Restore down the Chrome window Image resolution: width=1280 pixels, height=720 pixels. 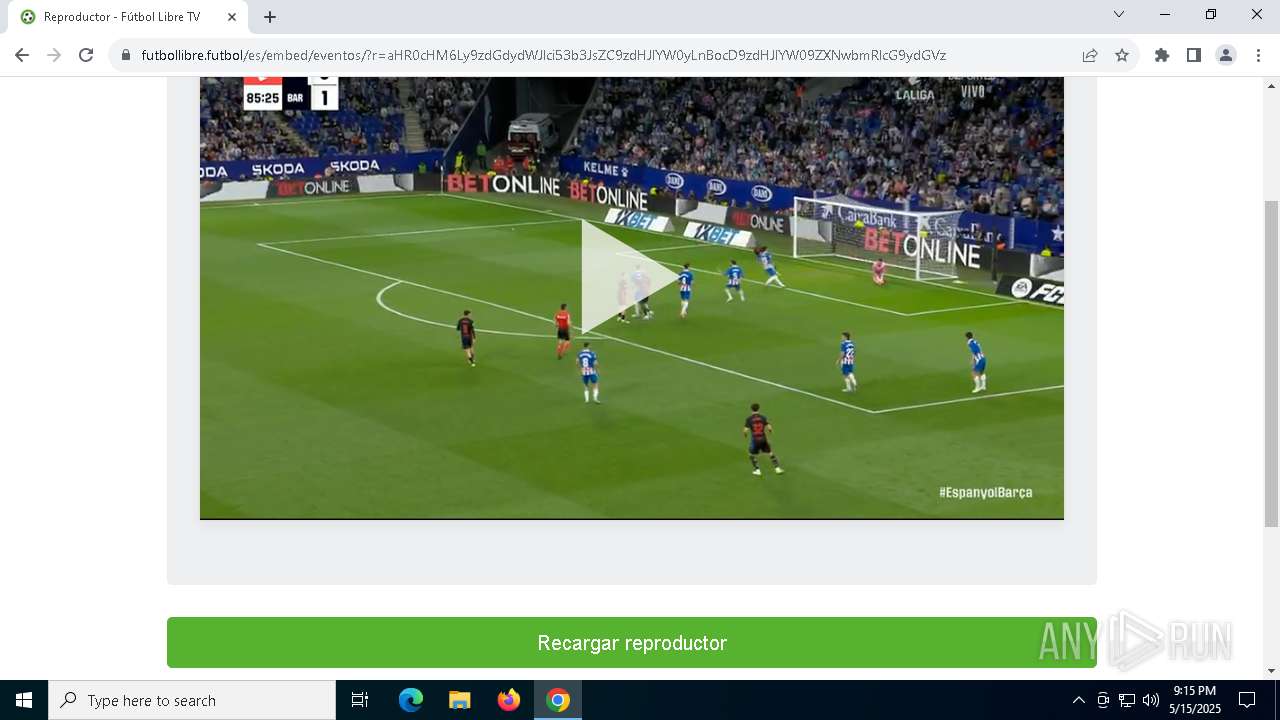click(1211, 14)
